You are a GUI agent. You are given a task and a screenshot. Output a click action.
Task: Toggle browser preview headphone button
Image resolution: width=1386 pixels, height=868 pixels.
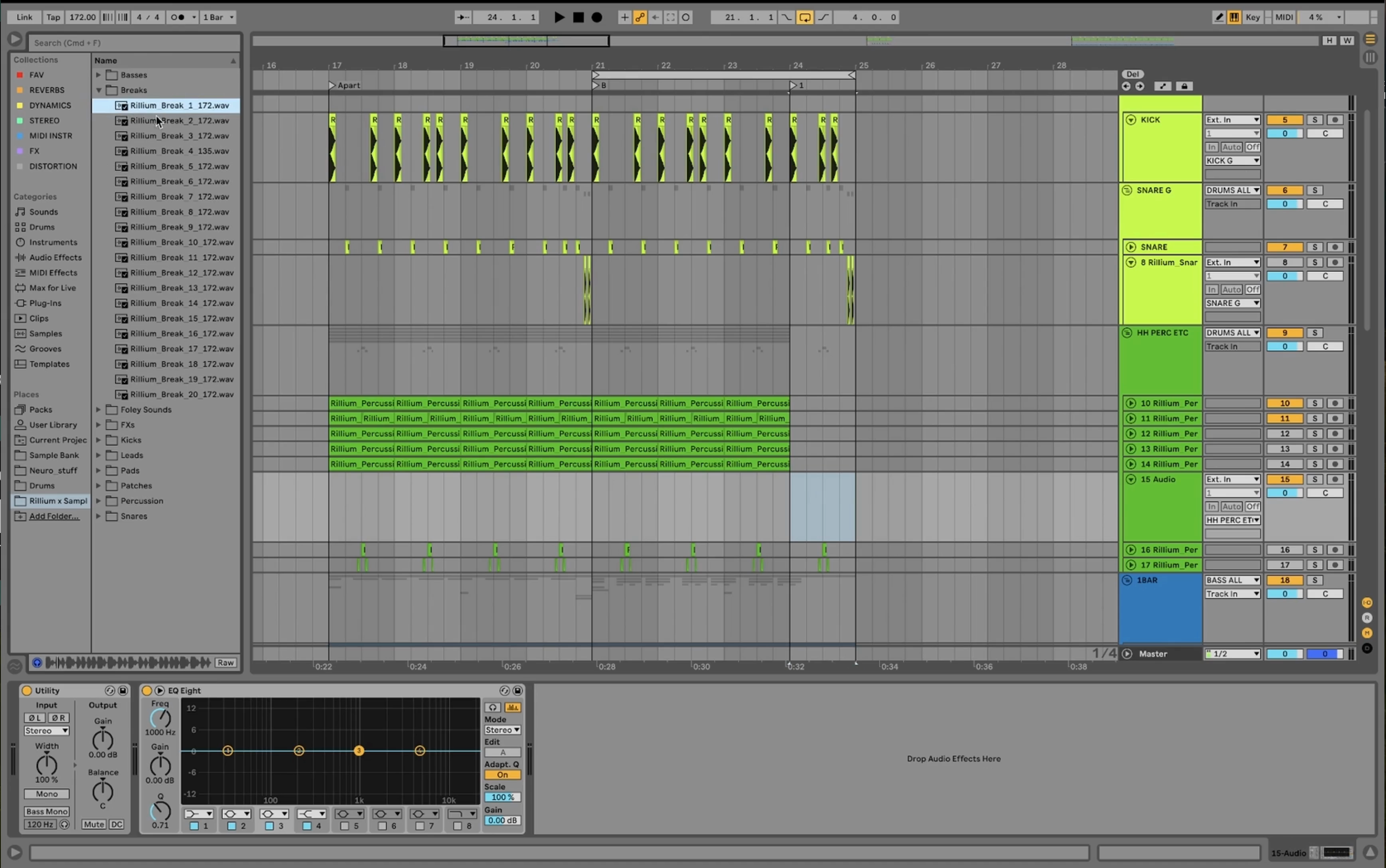coord(37,663)
